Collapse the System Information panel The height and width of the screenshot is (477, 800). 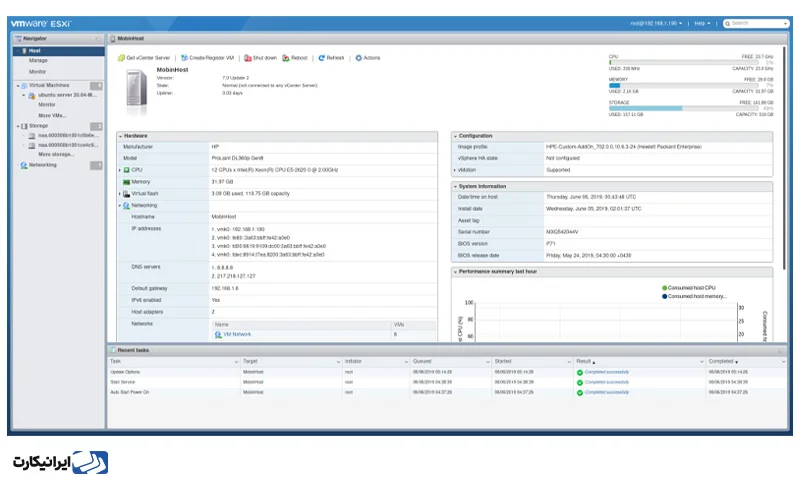click(x=455, y=187)
